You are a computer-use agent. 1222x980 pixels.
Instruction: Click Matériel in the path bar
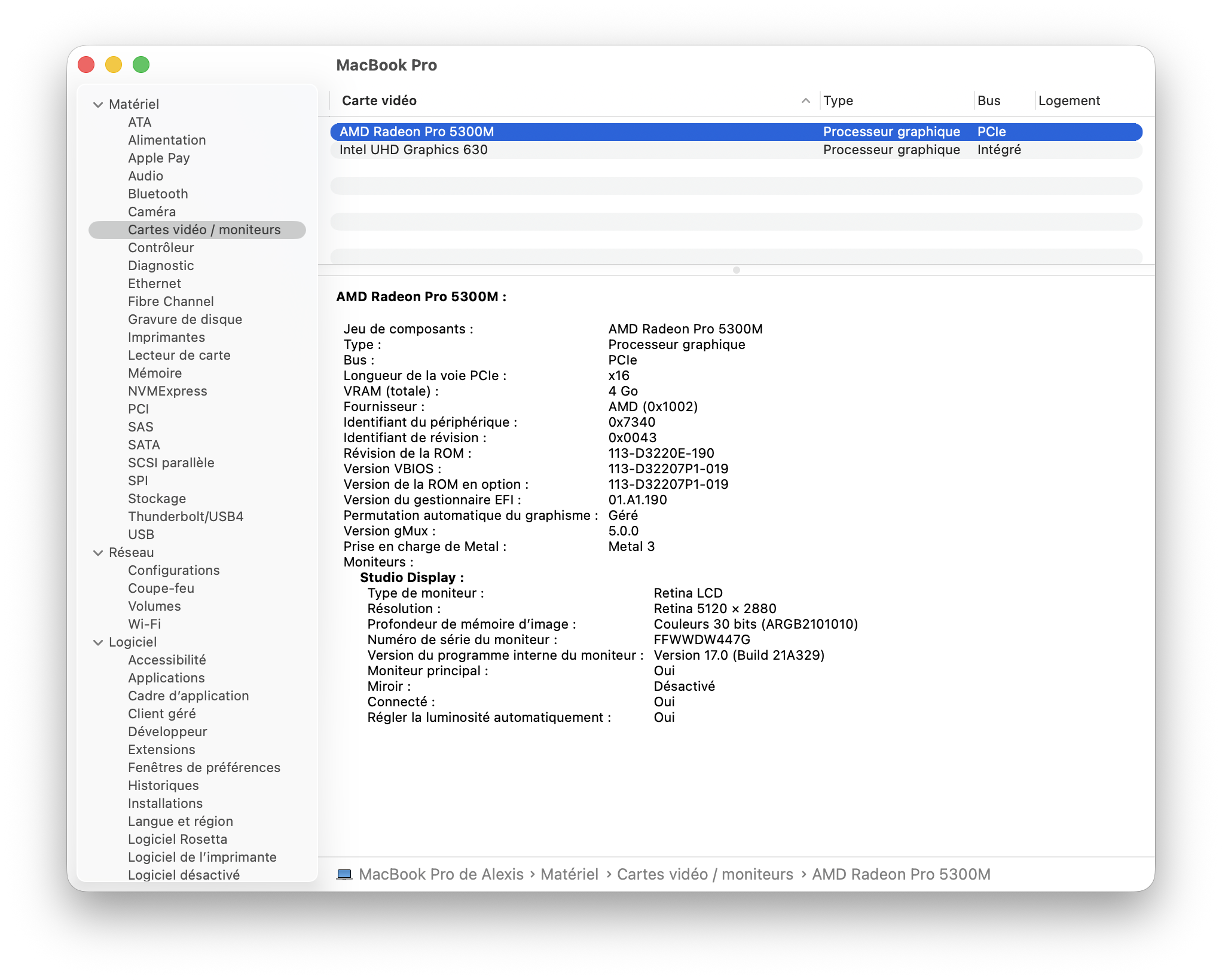point(569,874)
